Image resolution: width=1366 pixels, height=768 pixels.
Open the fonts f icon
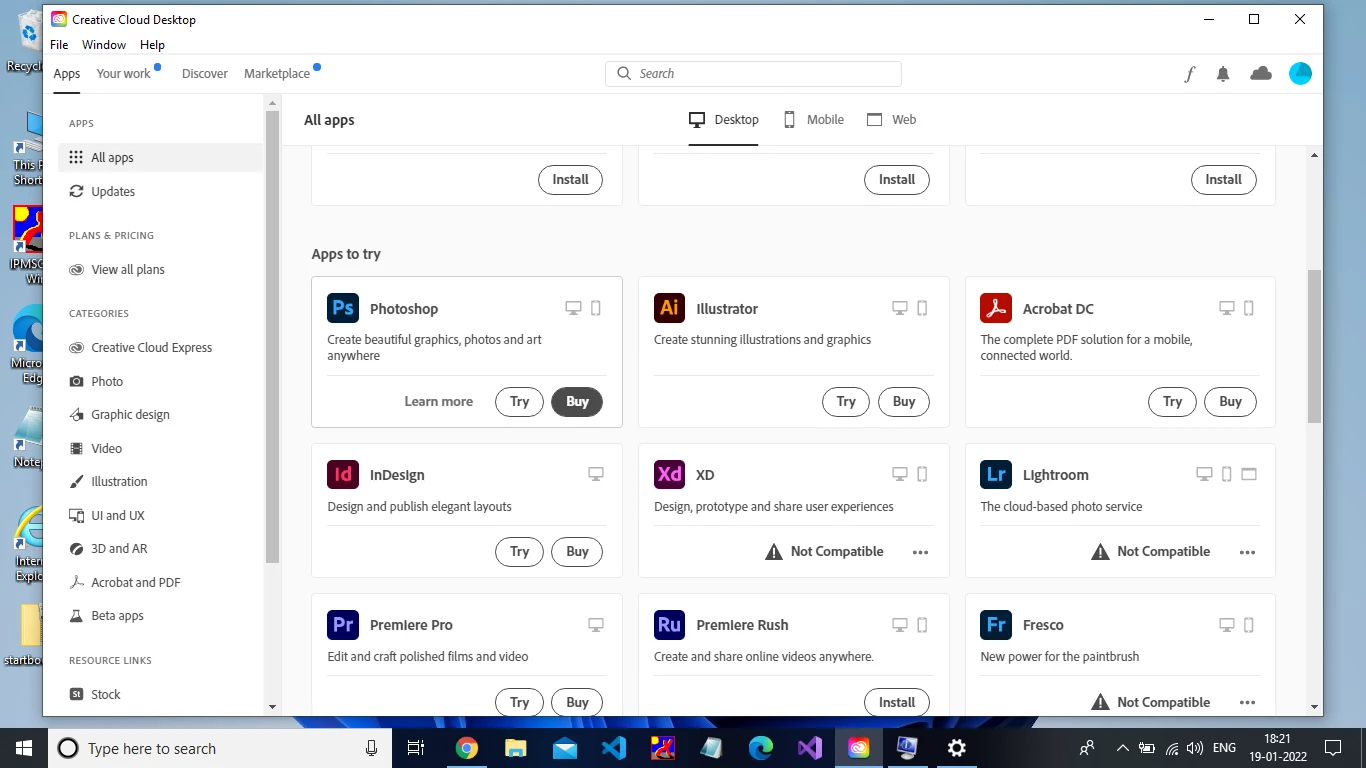[1190, 73]
